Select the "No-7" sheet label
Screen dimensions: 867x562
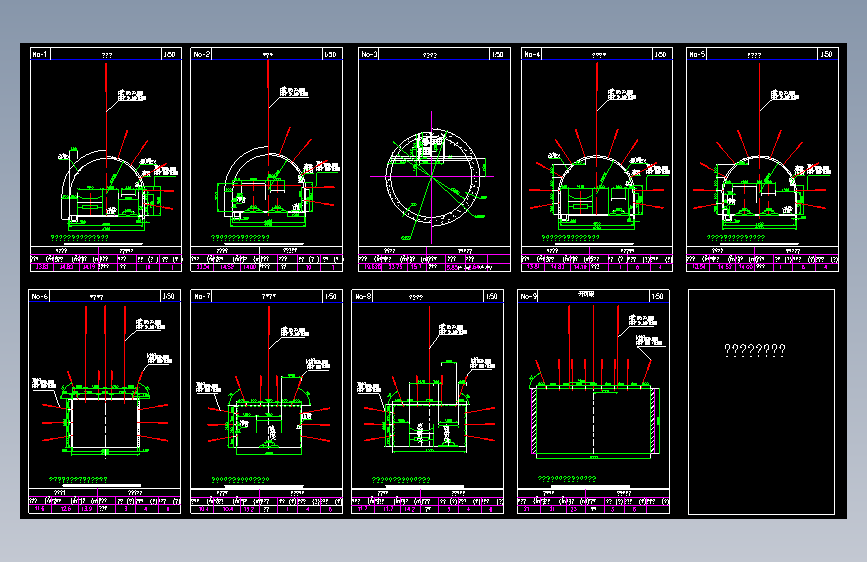[202, 296]
